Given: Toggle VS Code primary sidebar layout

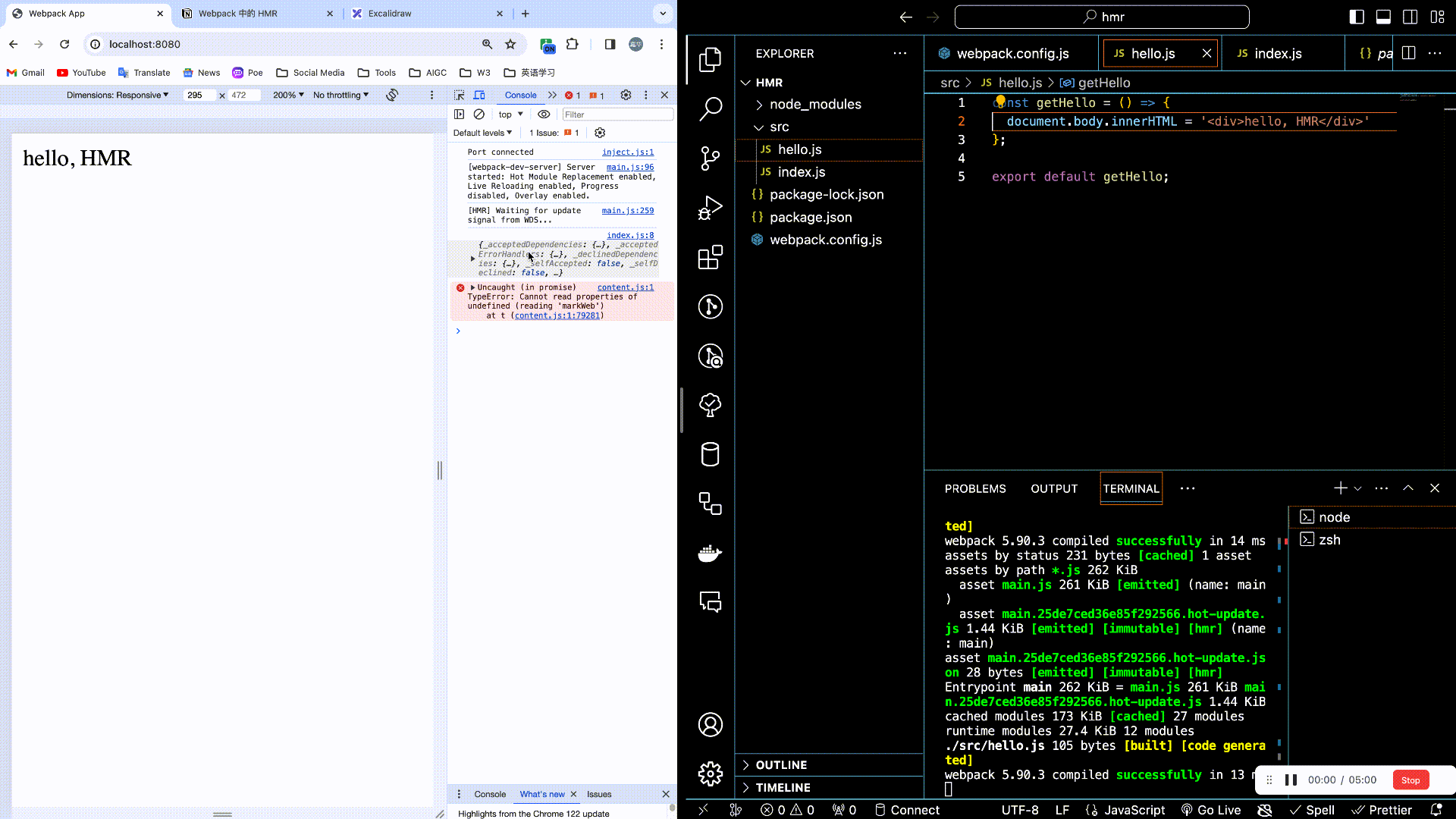Looking at the screenshot, I should [x=1357, y=17].
